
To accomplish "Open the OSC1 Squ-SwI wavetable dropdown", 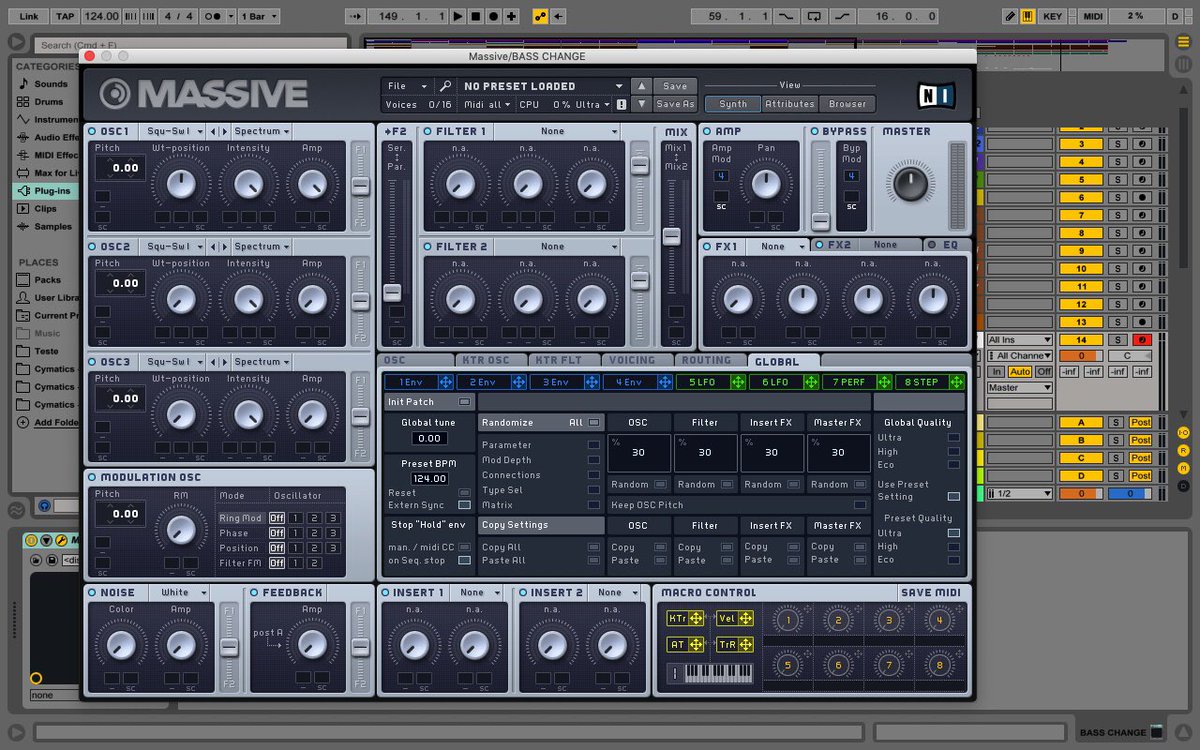I will (x=174, y=132).
